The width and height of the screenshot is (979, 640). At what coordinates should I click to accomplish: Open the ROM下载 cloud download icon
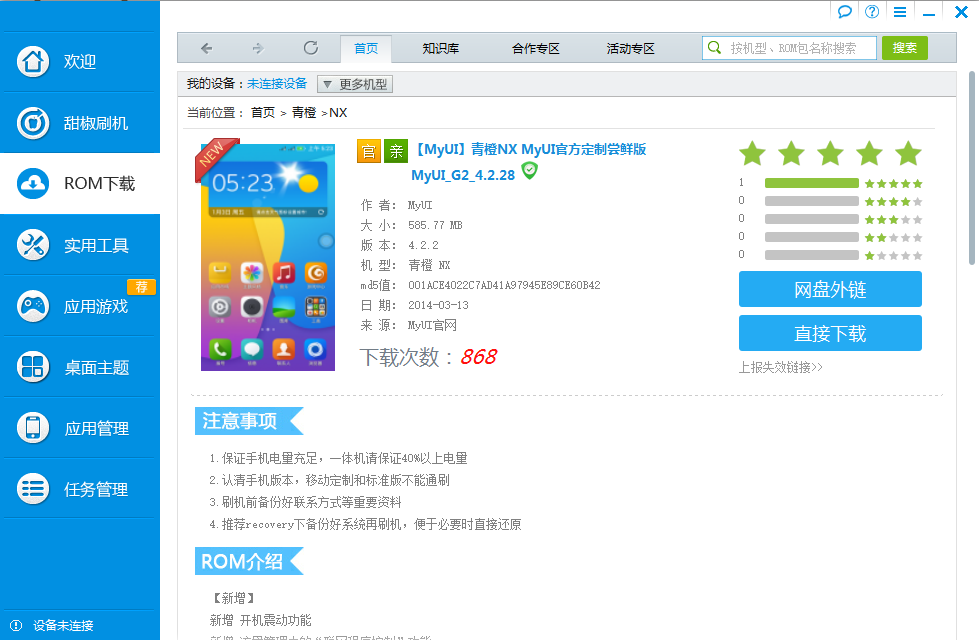click(x=32, y=184)
